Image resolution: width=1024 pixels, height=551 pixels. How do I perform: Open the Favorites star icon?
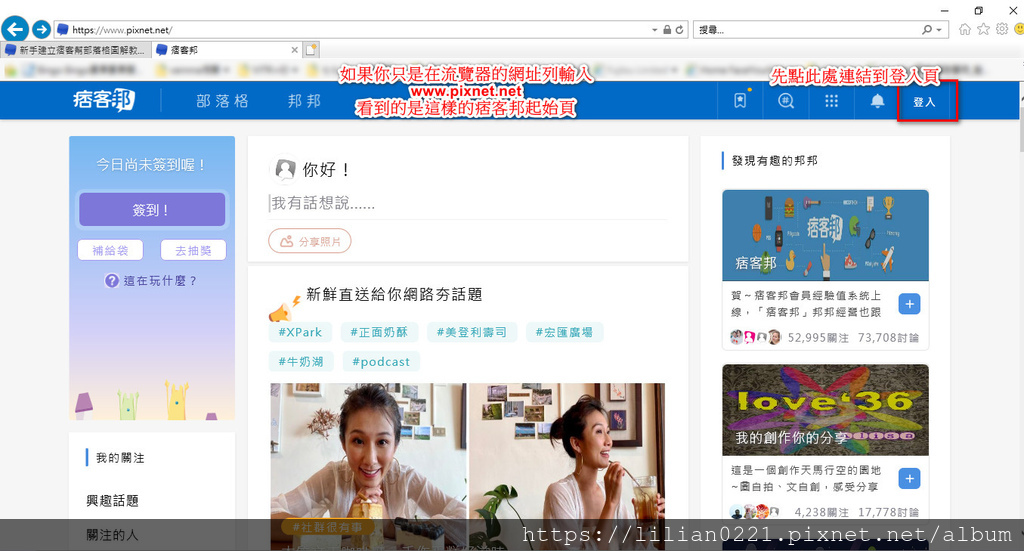pos(984,29)
